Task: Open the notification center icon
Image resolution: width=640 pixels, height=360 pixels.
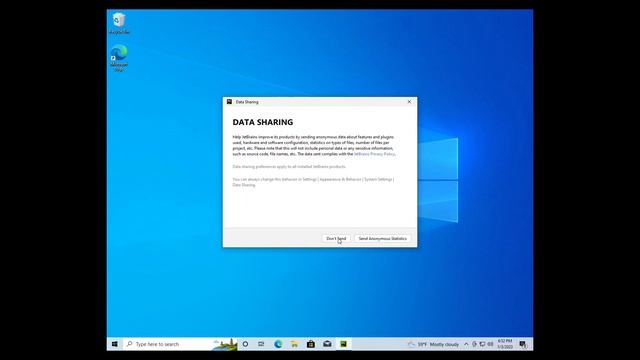Action: point(523,344)
